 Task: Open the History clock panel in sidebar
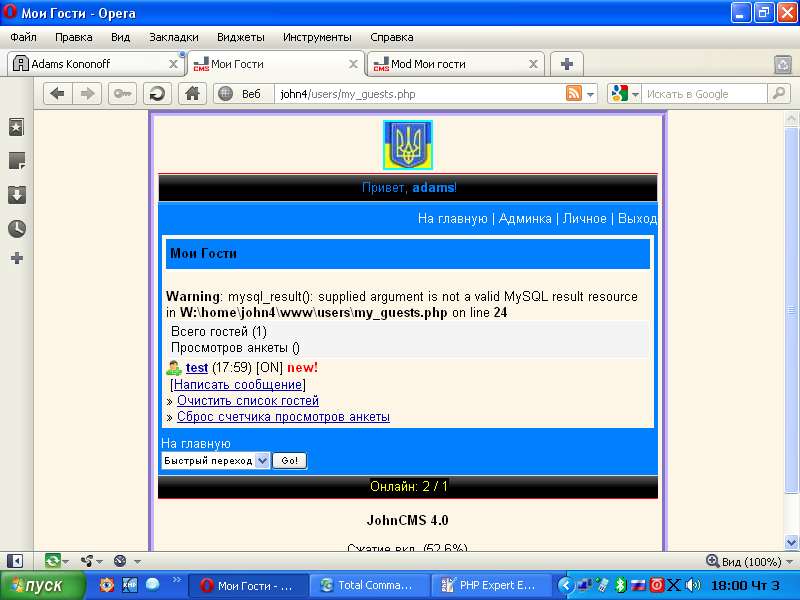[16, 228]
